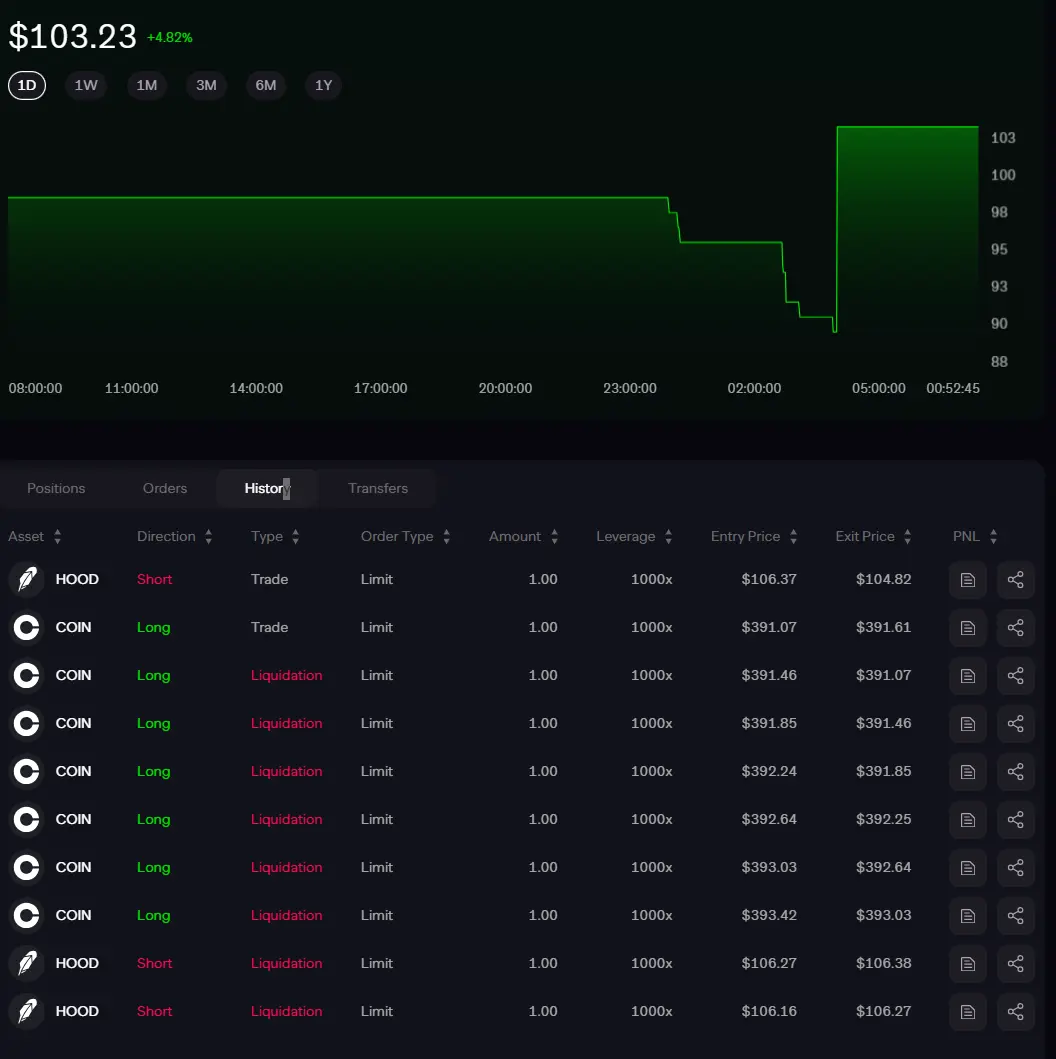Share the HOOD trade with $106.37 entry
1056x1059 pixels.
tap(1015, 579)
